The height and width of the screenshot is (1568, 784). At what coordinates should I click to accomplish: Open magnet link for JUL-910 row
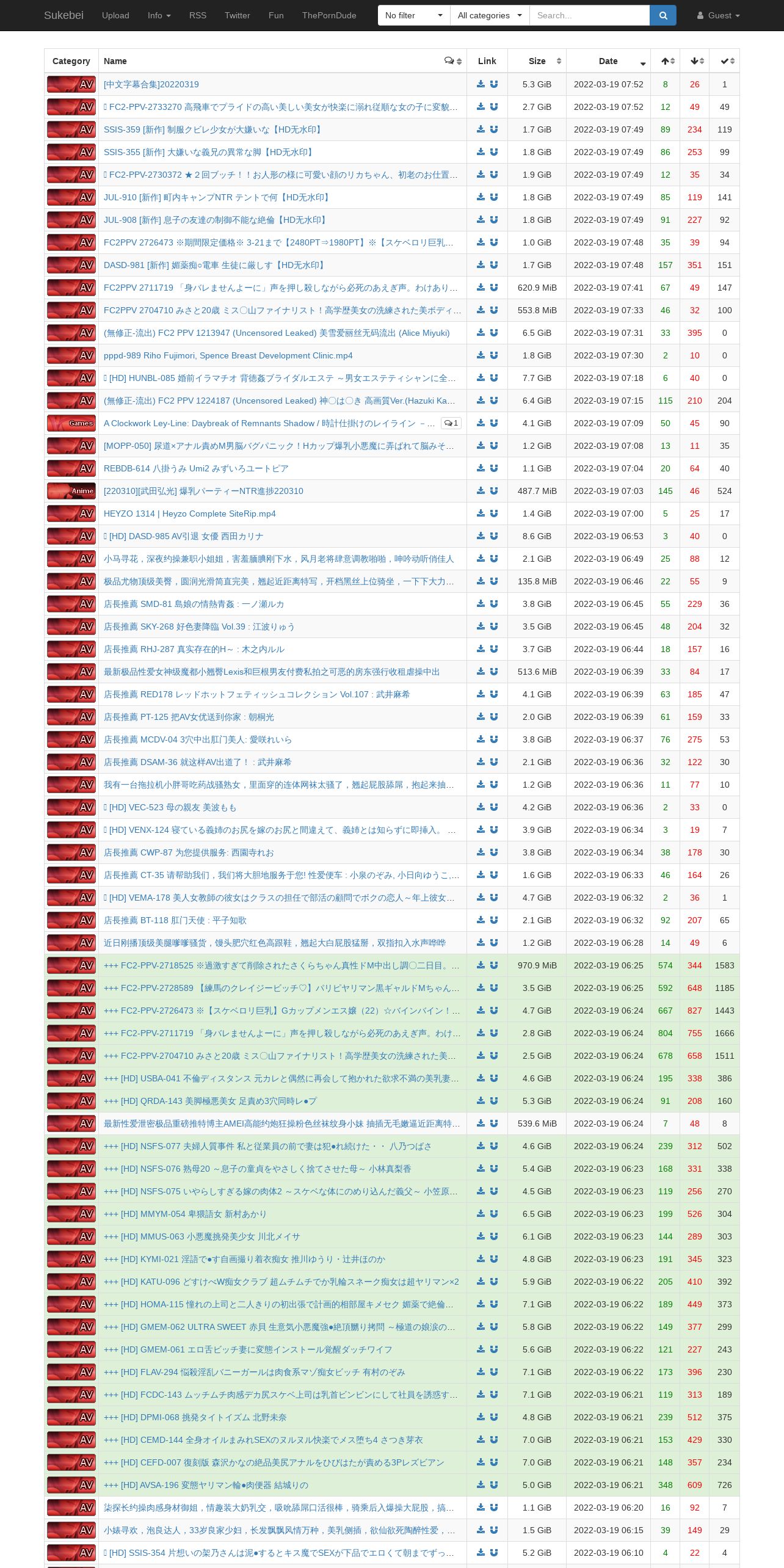(494, 197)
